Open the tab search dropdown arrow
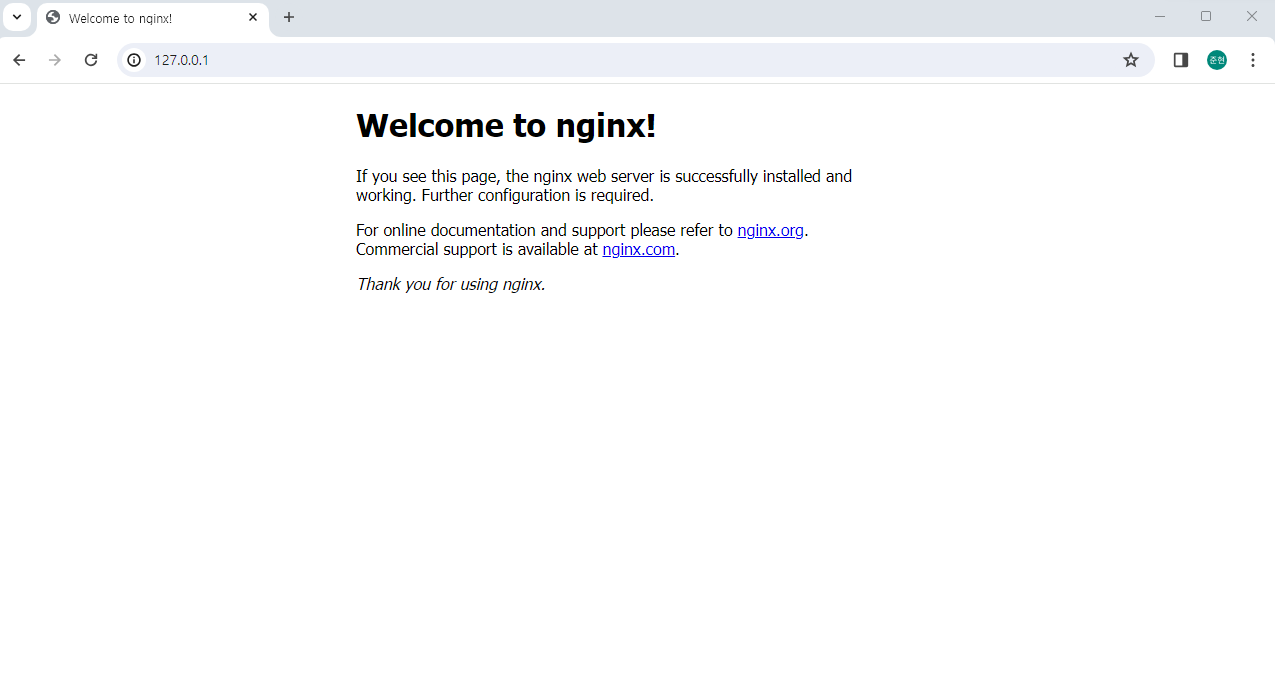Image resolution: width=1275 pixels, height=689 pixels. pyautogui.click(x=17, y=17)
